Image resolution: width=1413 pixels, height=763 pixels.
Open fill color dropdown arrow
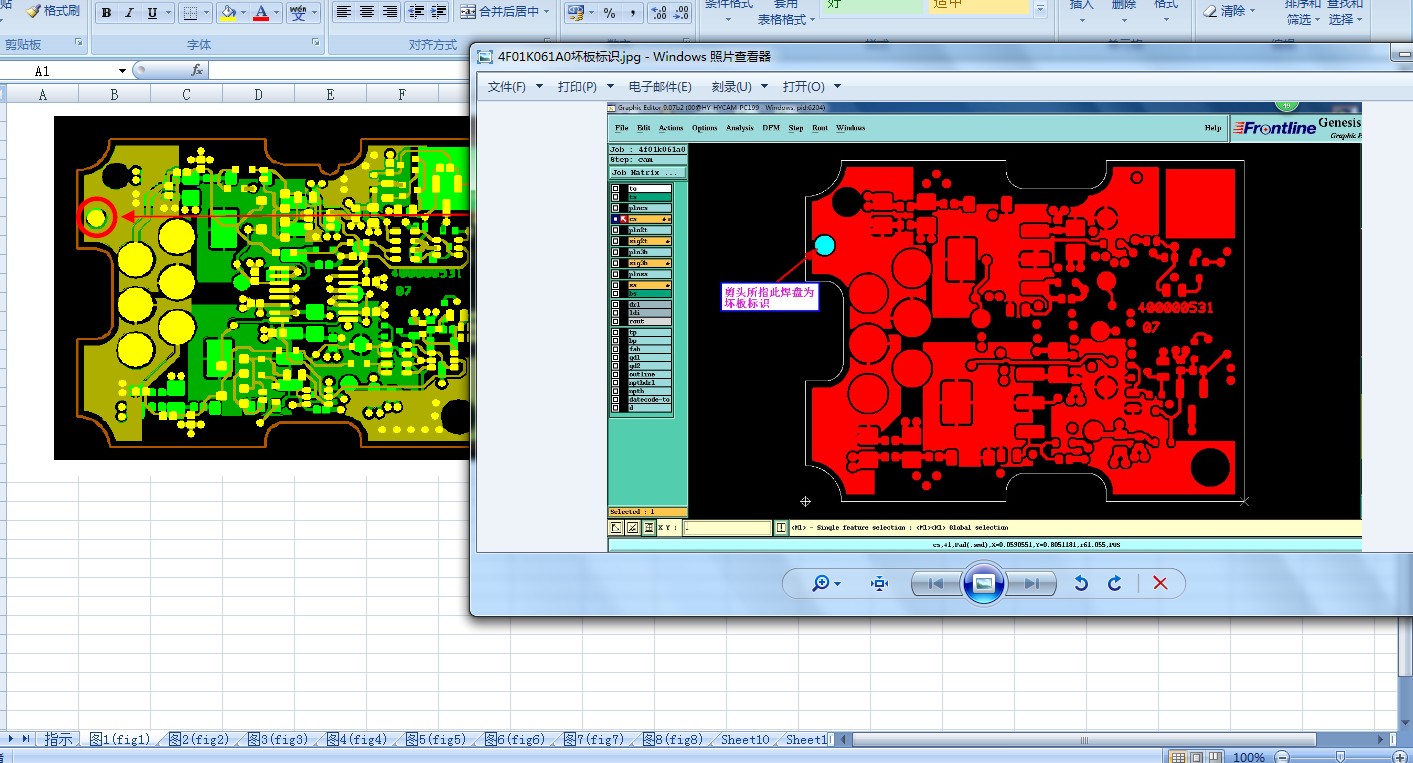point(244,13)
